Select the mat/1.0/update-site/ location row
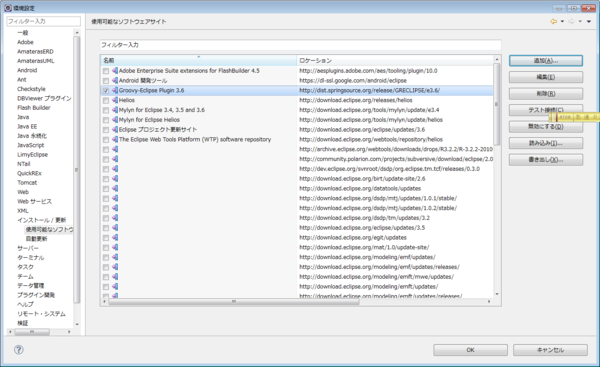Screen dimensions: 600x367 [364, 248]
